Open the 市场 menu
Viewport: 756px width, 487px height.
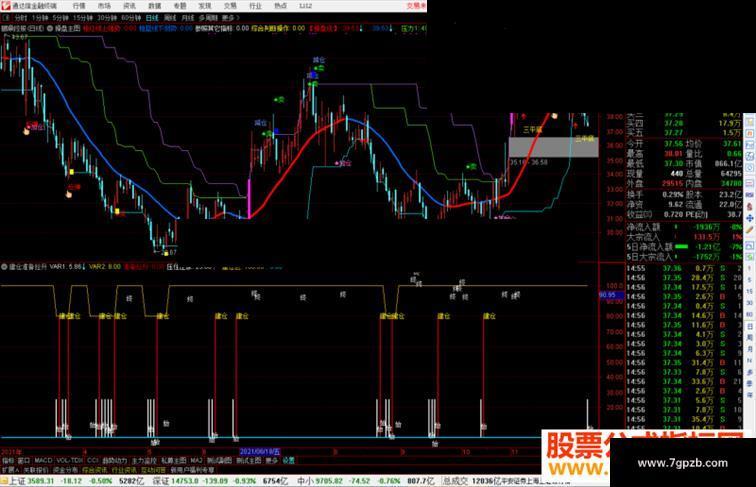pos(104,6)
